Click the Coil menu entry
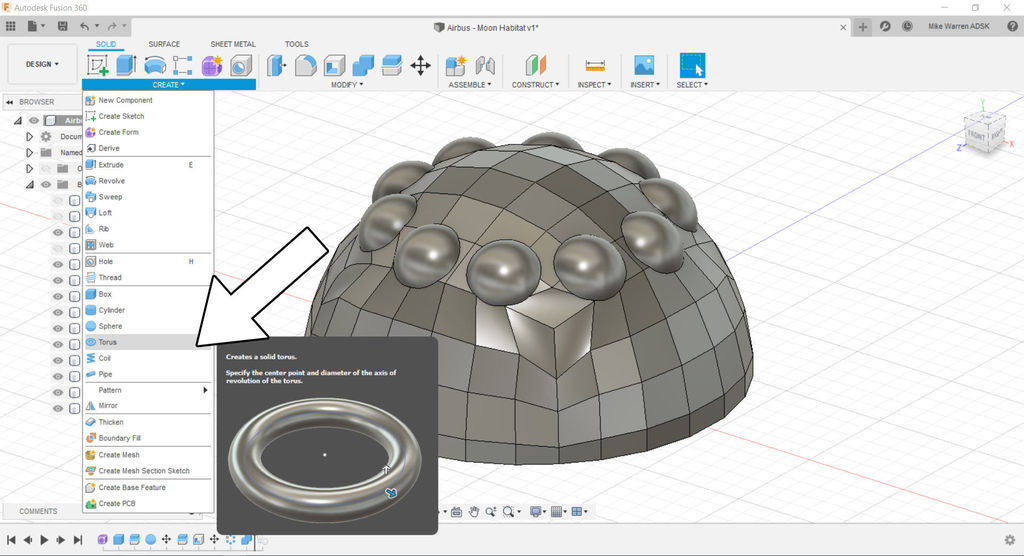Viewport: 1024px width, 556px height. coord(105,358)
